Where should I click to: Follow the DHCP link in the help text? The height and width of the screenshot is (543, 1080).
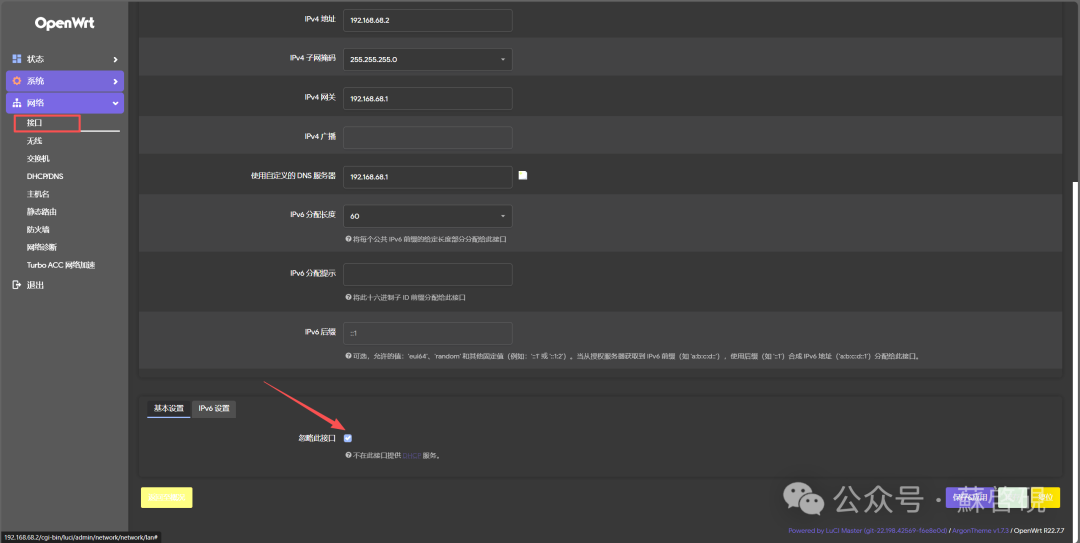point(411,455)
